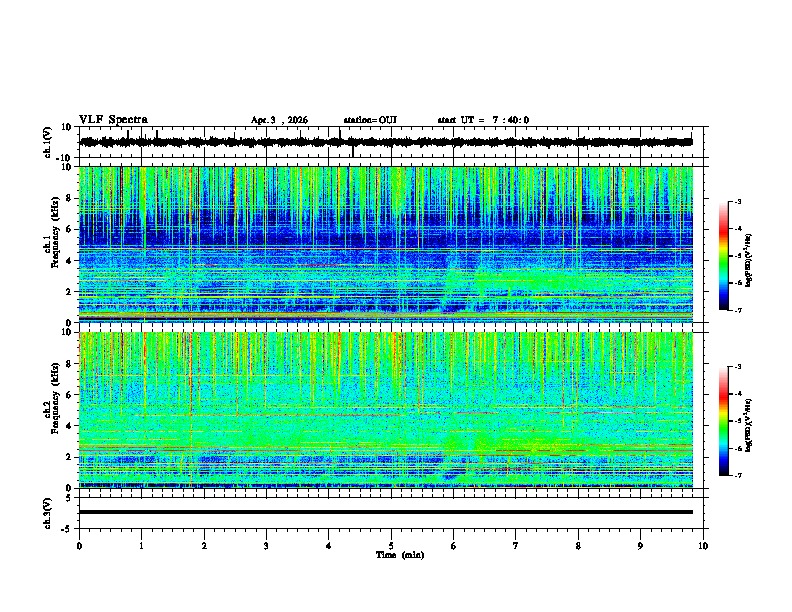Click the "station=OUI" header label
This screenshot has width=792, height=612.
pyautogui.click(x=370, y=120)
